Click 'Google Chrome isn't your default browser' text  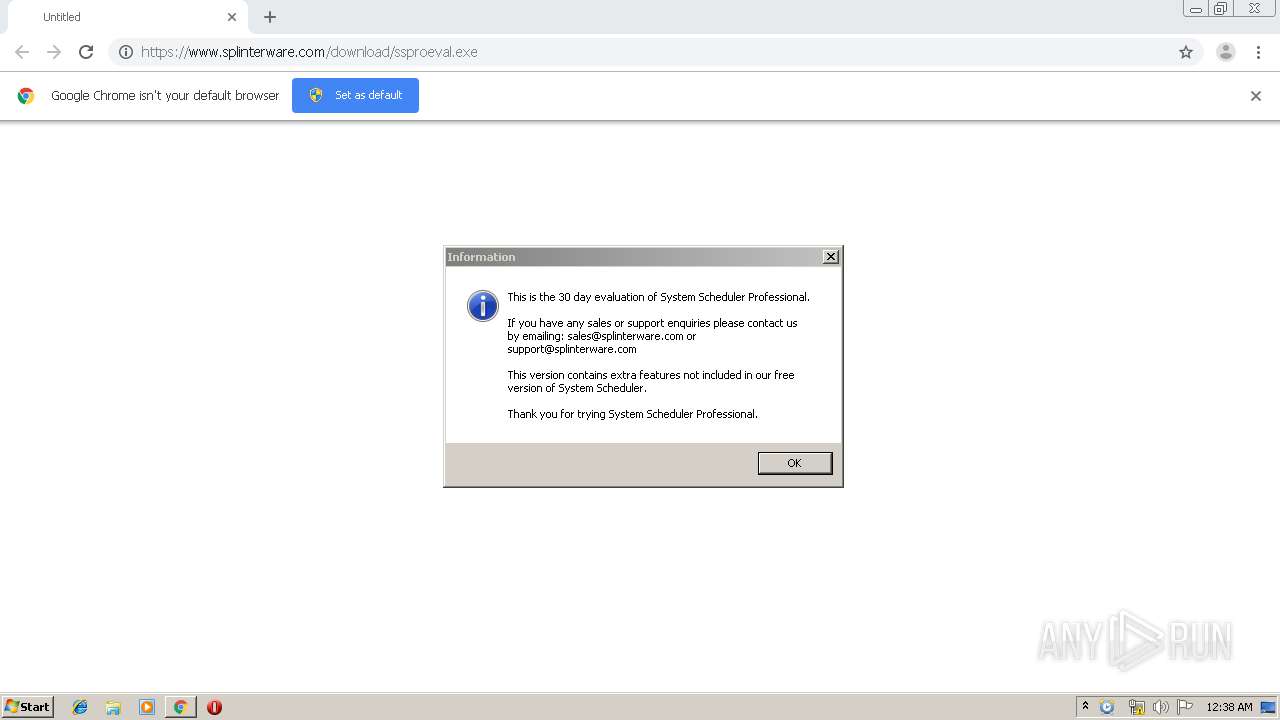tap(165, 96)
